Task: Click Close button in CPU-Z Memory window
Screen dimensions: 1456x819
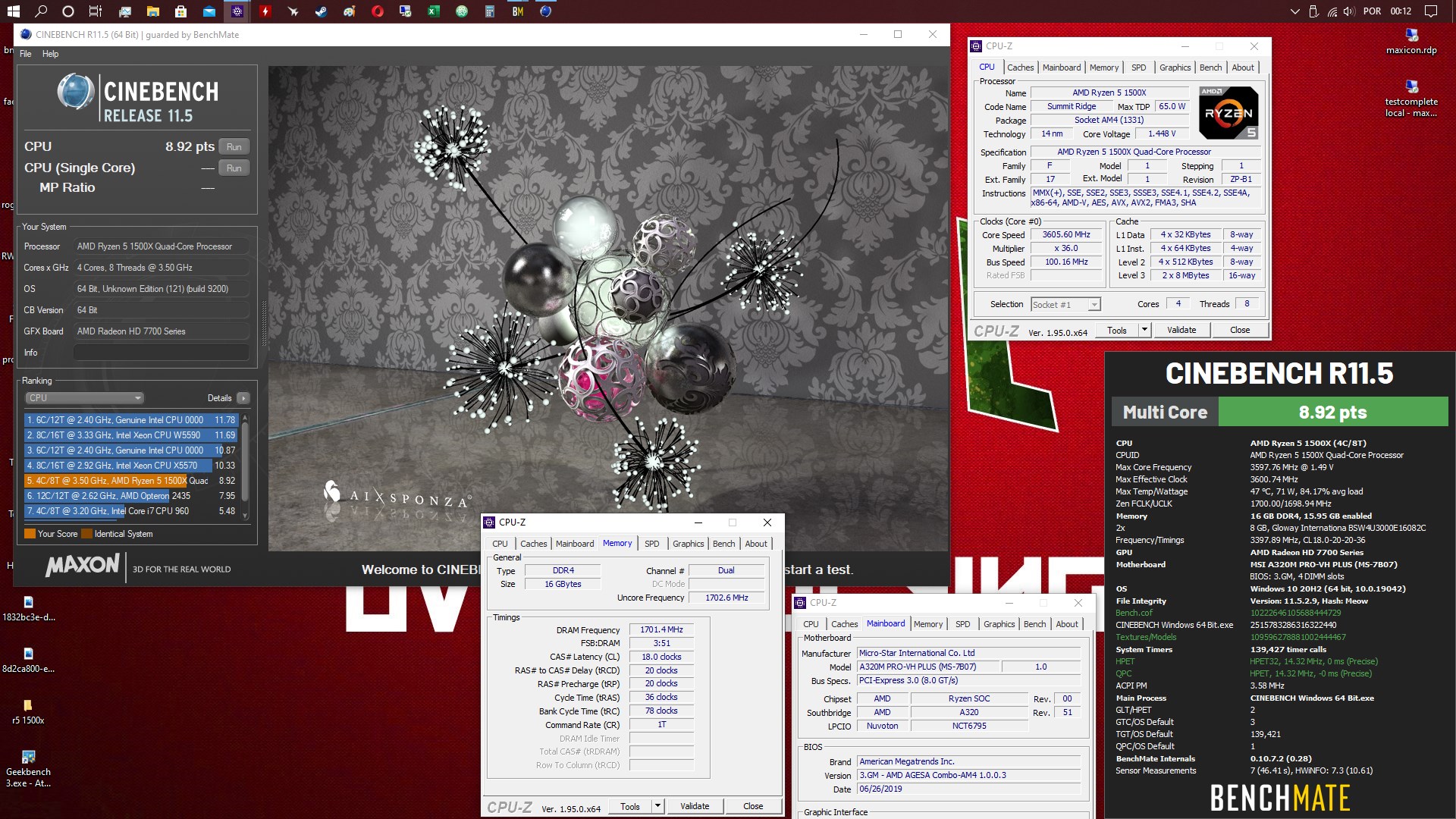Action: point(753,806)
